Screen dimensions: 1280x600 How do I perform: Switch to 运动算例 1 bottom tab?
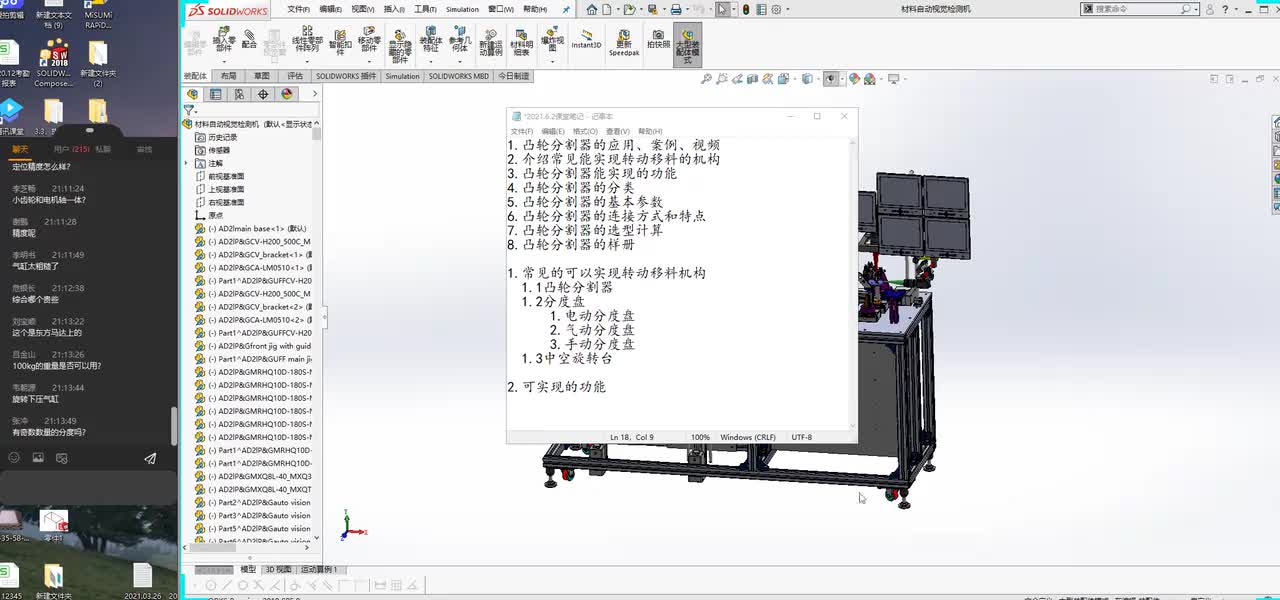click(x=320, y=569)
